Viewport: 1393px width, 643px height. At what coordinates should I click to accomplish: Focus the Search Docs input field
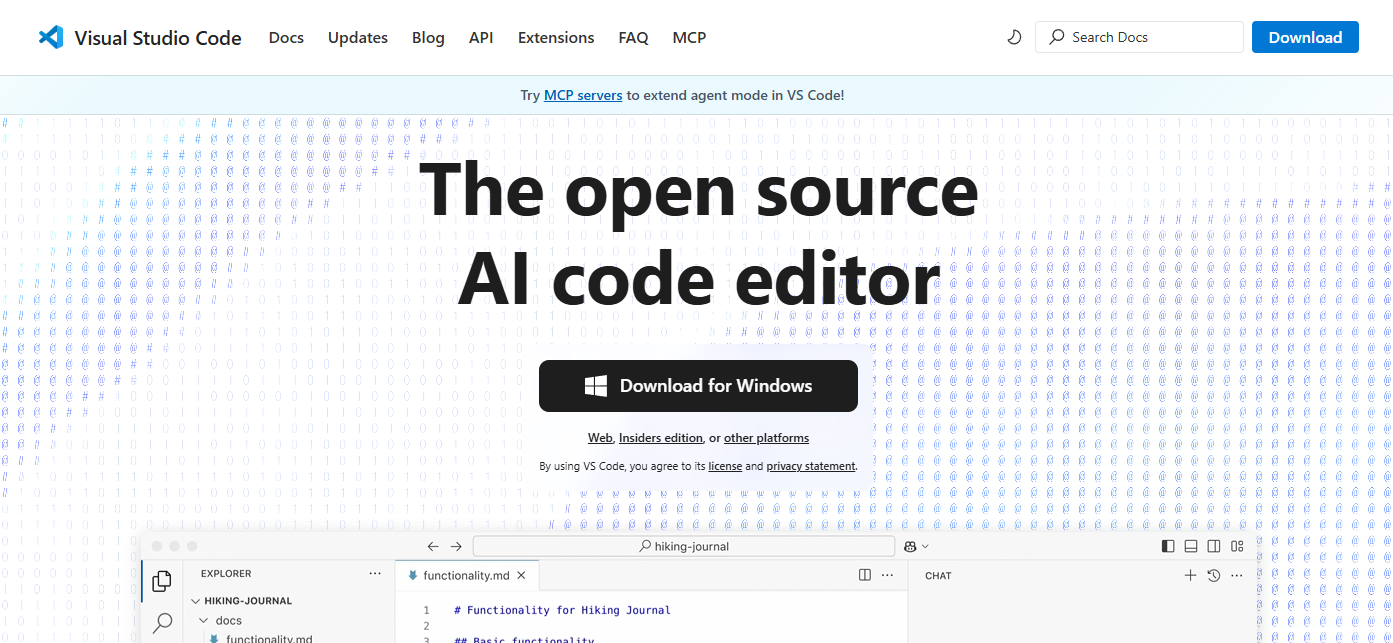pos(1139,37)
